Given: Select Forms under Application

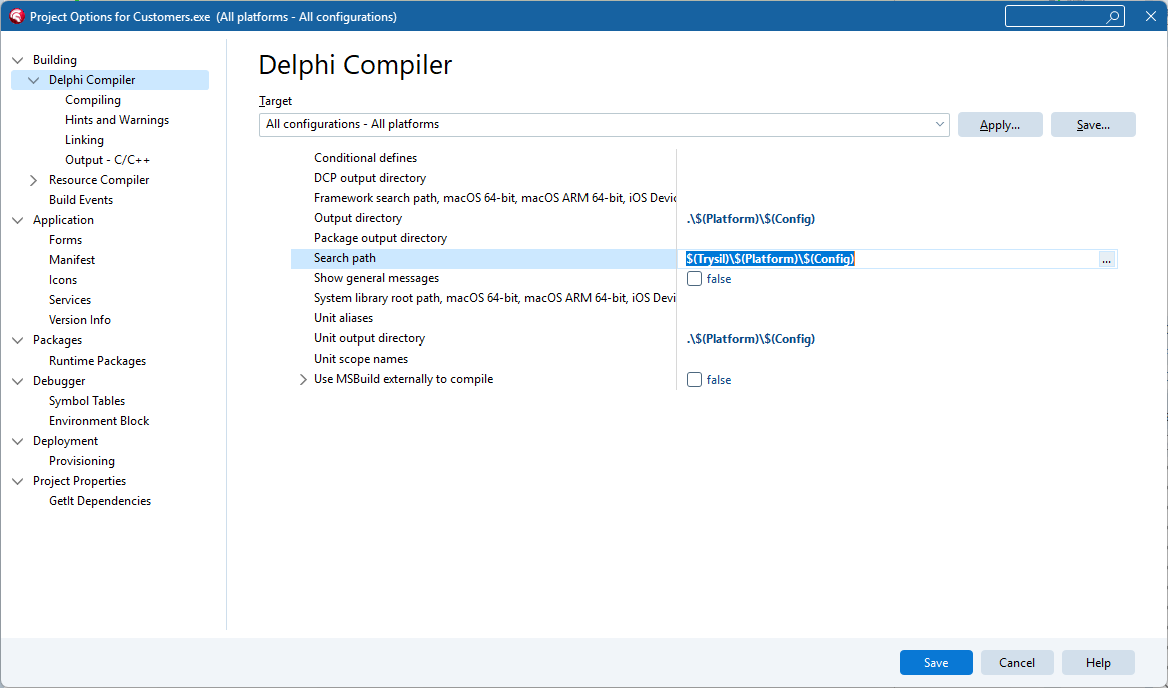Looking at the screenshot, I should click(x=66, y=240).
